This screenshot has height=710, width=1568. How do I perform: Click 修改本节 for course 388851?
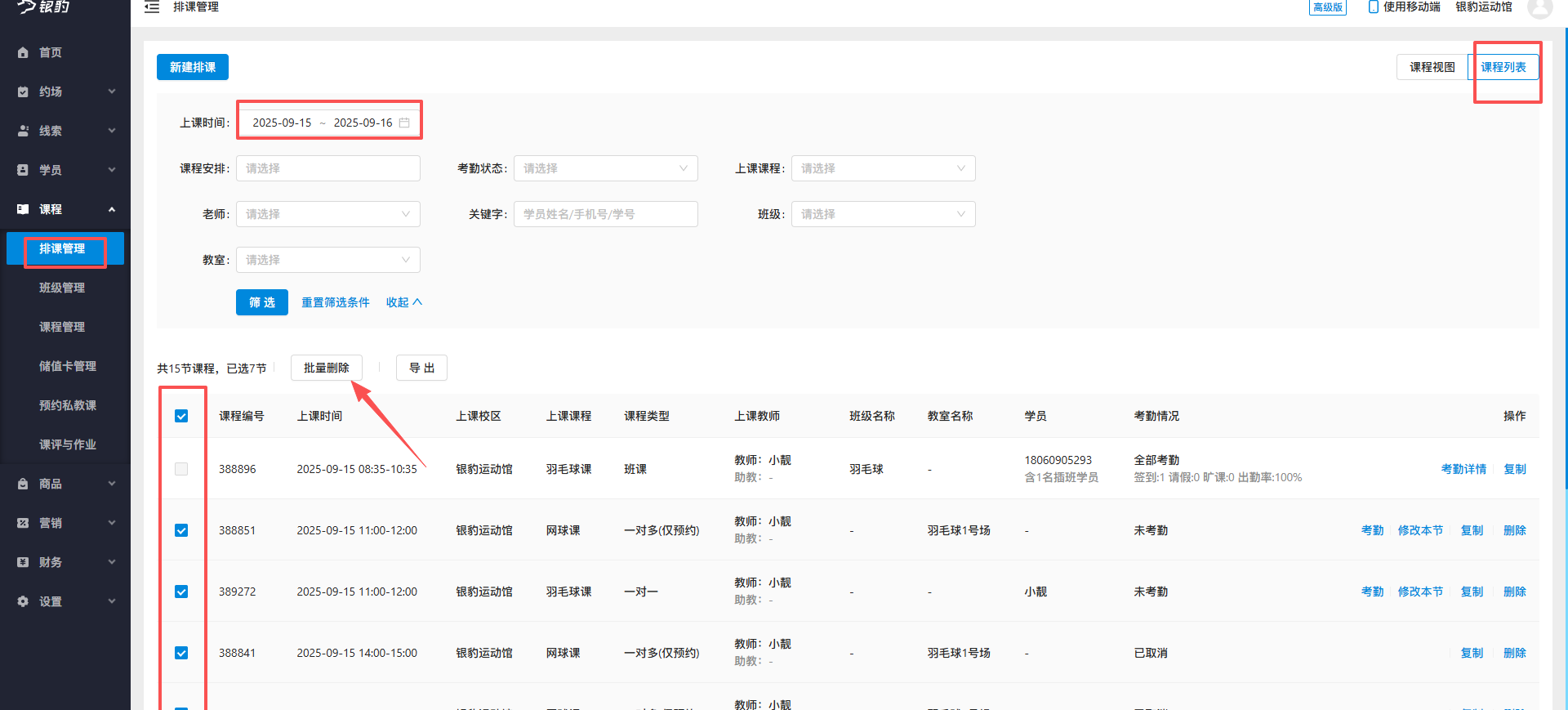(x=1420, y=530)
